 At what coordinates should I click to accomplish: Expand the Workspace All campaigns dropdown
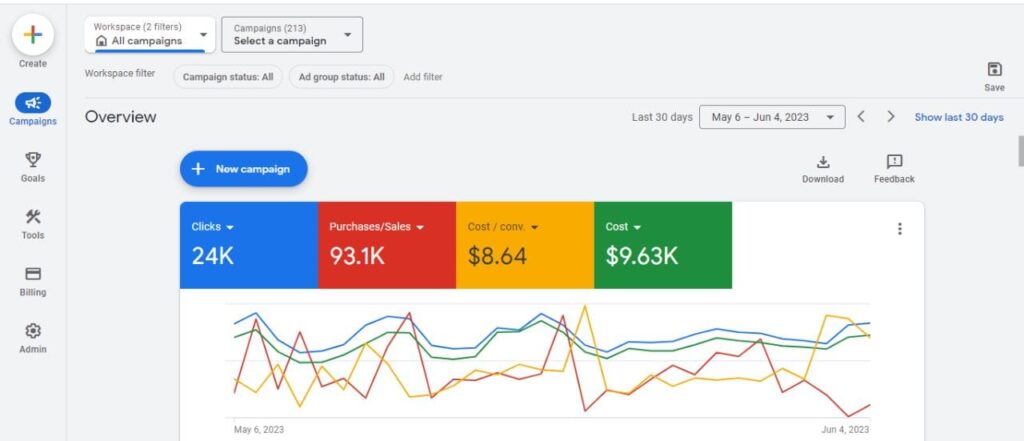(x=149, y=34)
